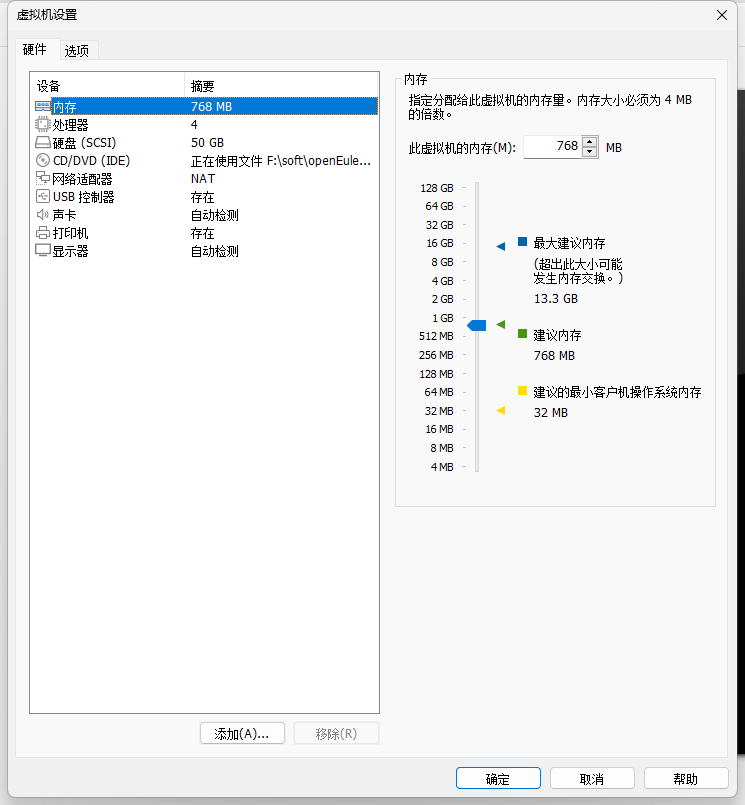Confirm settings with the 确定 button
Viewport: 745px width, 805px height.
click(498, 779)
